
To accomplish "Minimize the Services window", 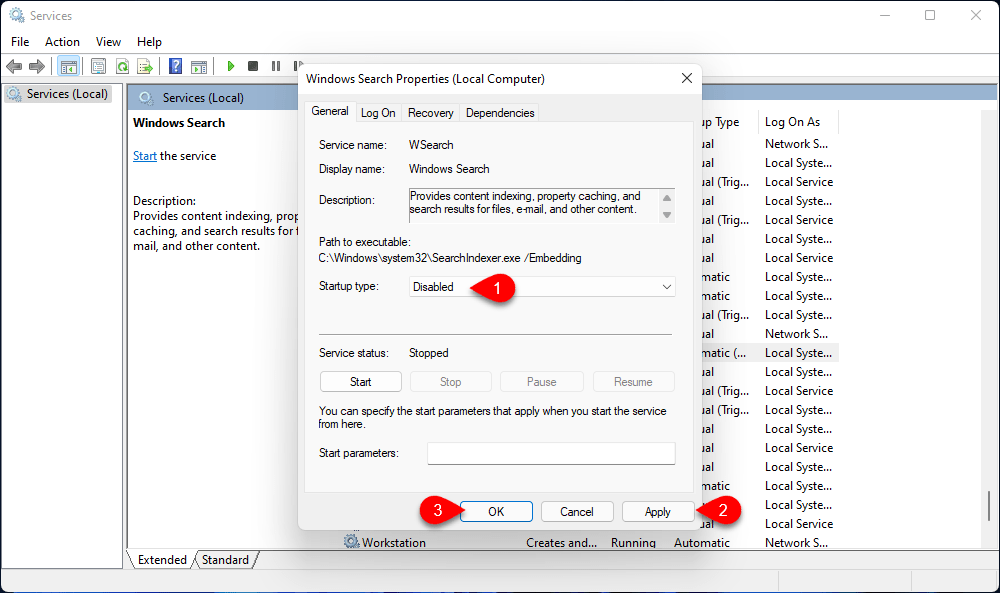I will [x=885, y=15].
